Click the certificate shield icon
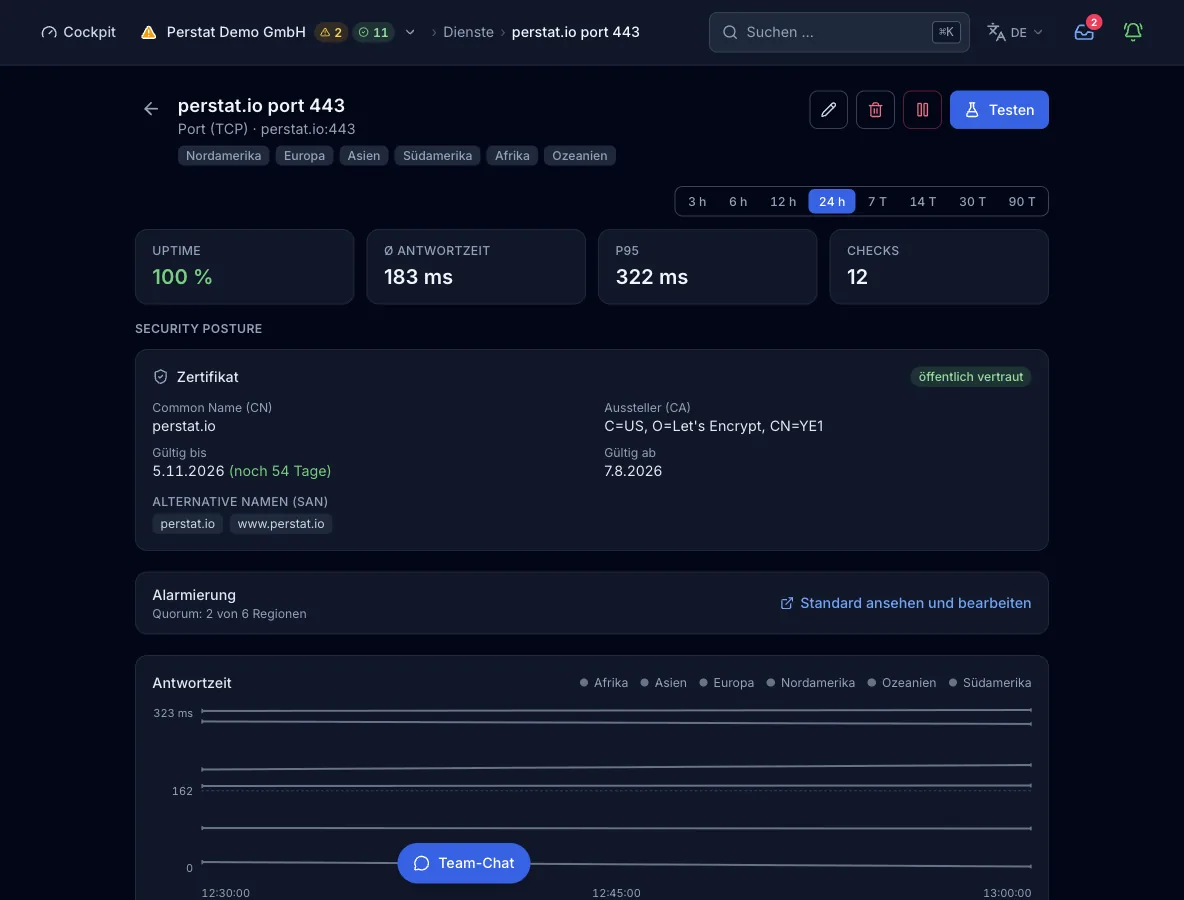 point(160,377)
